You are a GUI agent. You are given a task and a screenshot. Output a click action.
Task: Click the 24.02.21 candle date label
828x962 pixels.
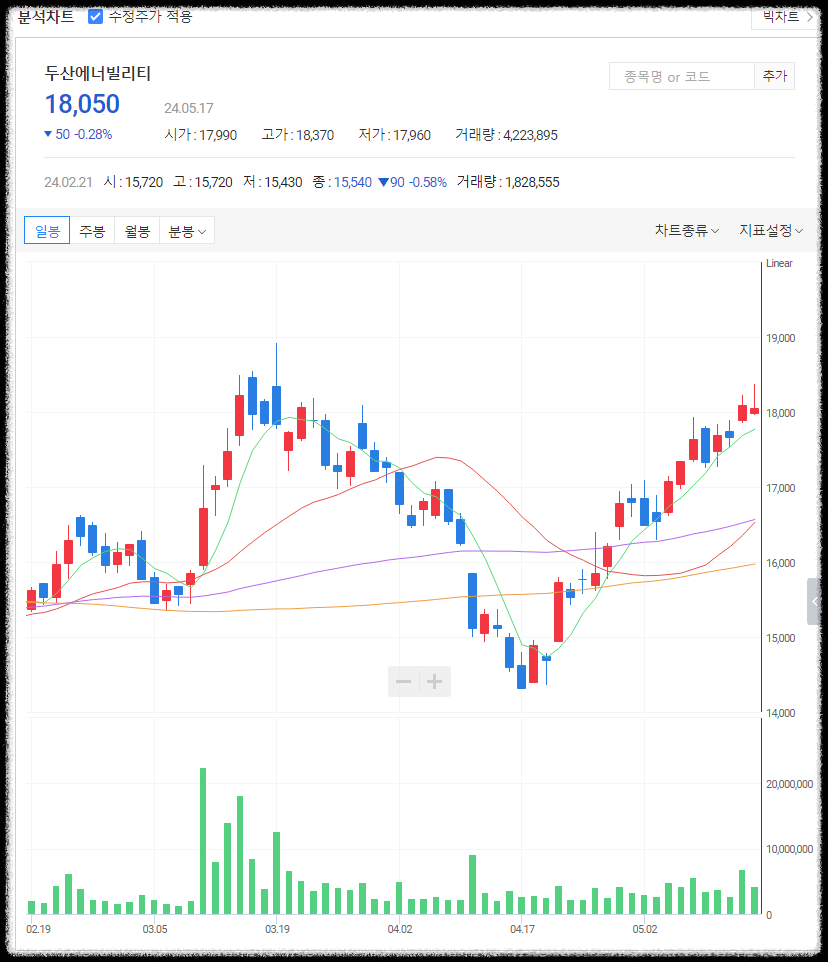pos(68,182)
